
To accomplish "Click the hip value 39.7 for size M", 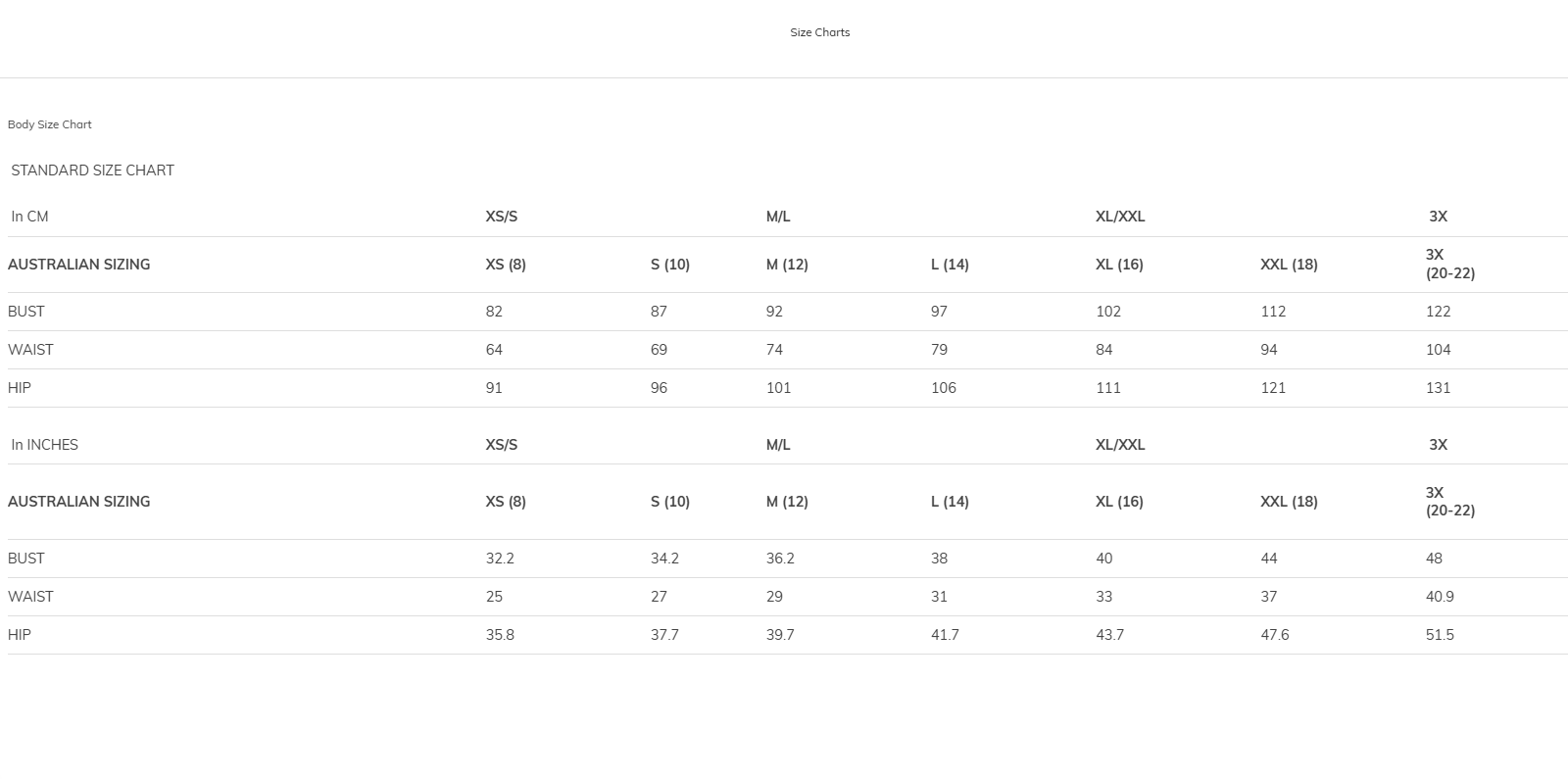I will (780, 635).
